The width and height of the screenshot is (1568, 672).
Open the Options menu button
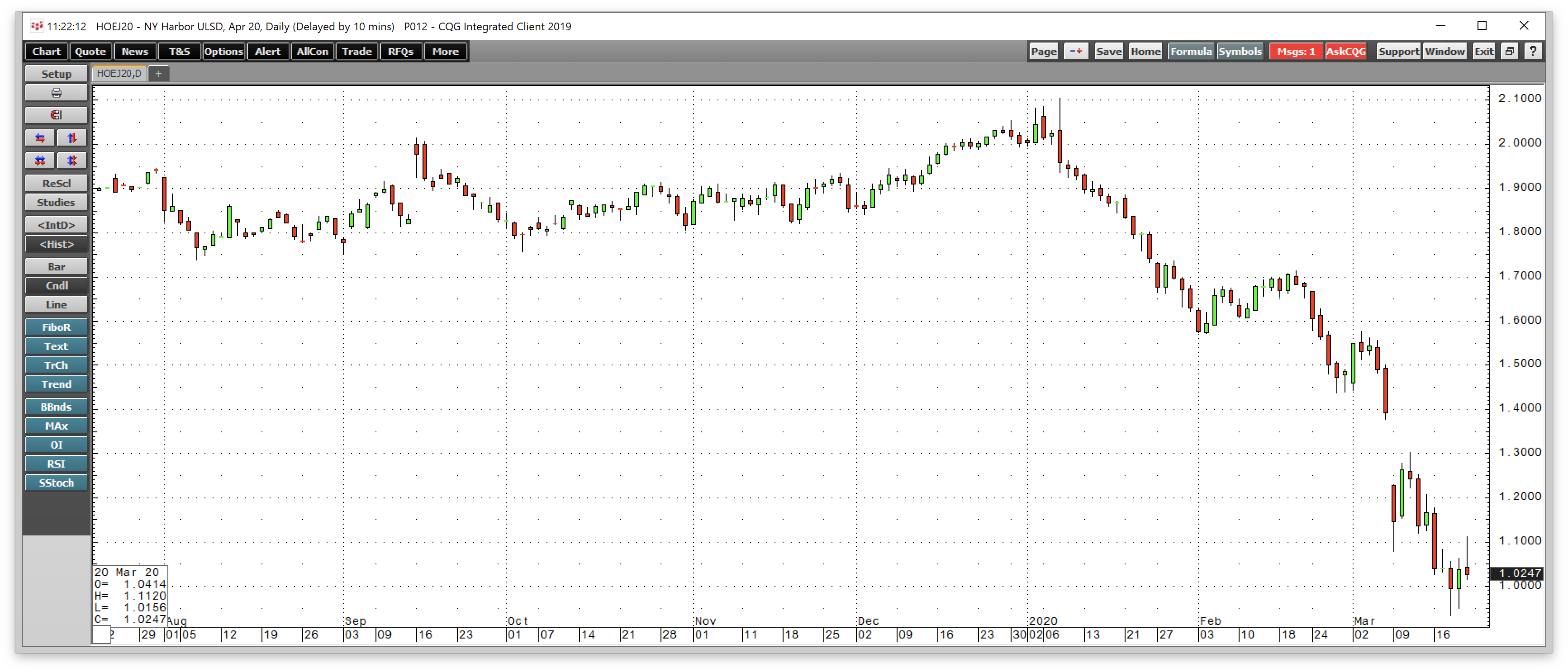coord(223,51)
